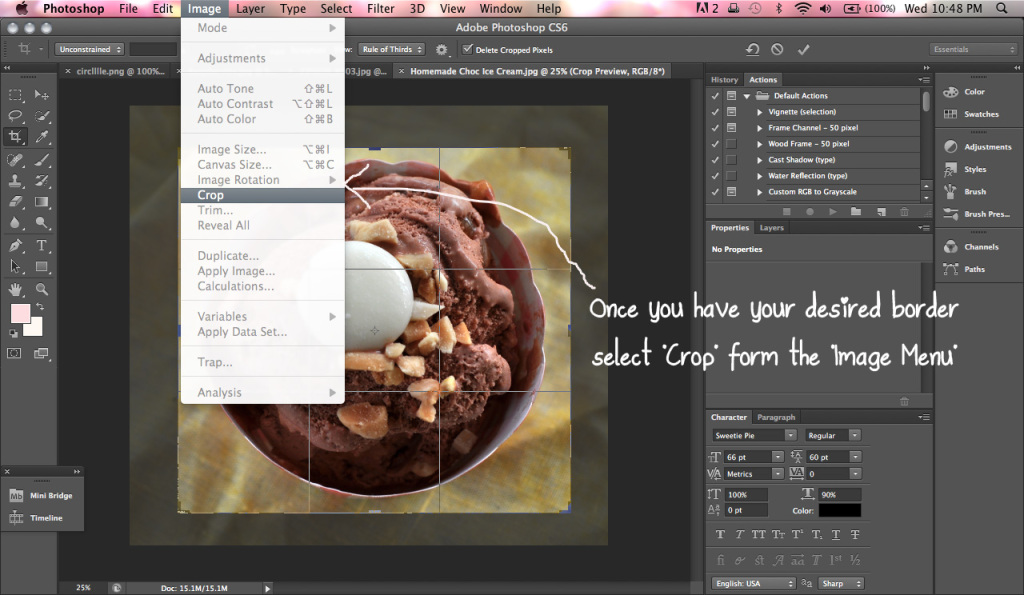Viewport: 1024px width, 595px height.
Task: Choose Crop from the Image menu
Action: (211, 195)
